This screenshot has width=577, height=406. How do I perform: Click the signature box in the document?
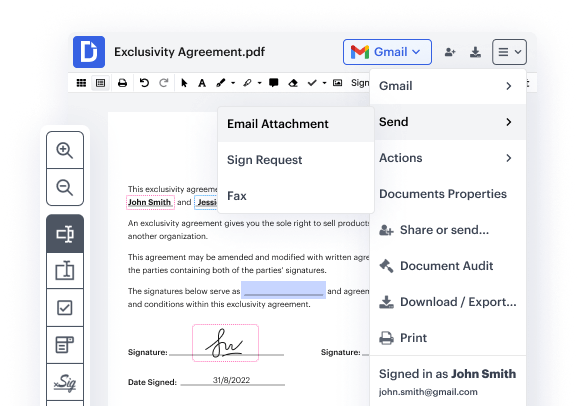tap(225, 343)
